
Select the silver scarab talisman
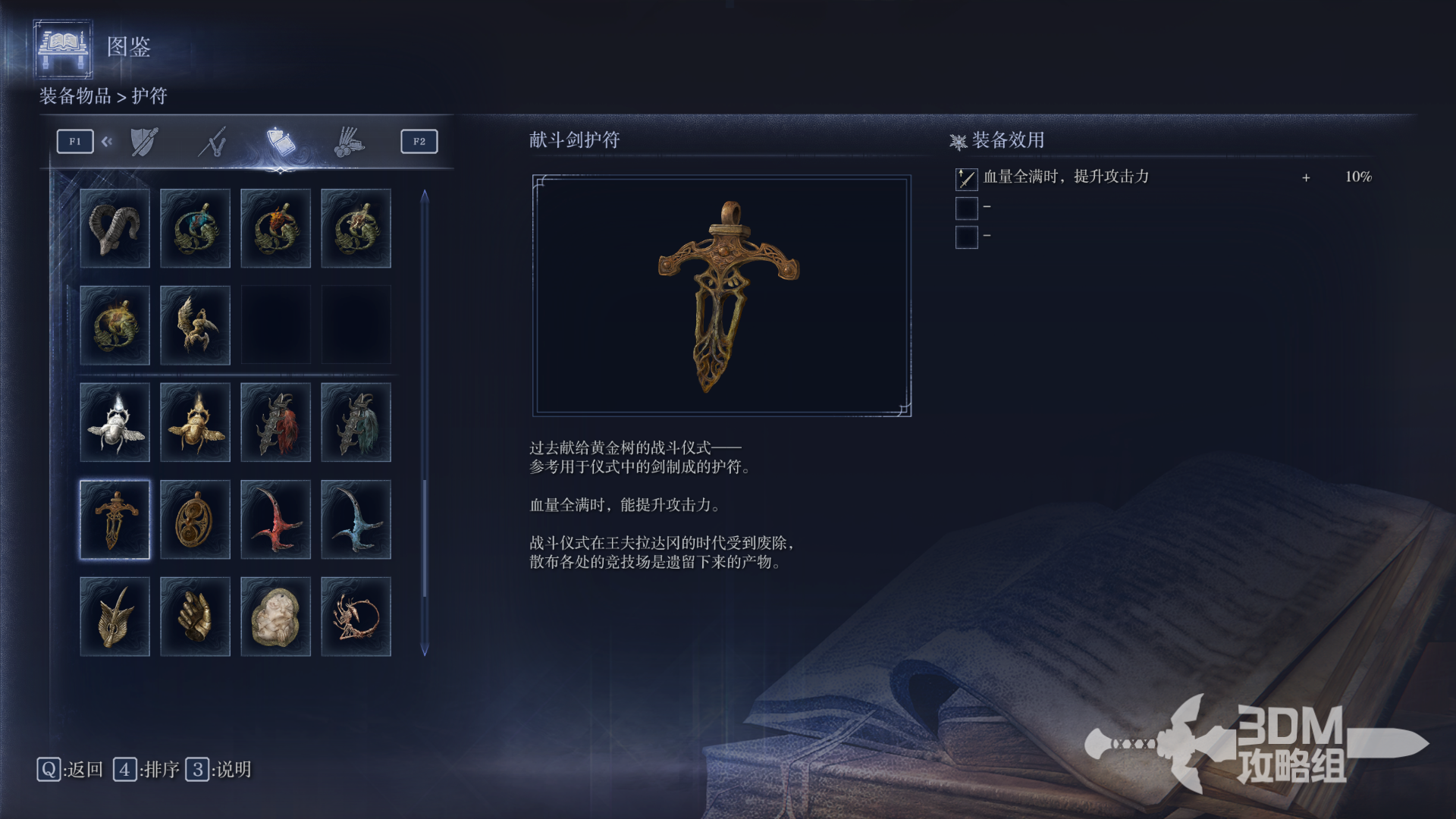pyautogui.click(x=115, y=422)
